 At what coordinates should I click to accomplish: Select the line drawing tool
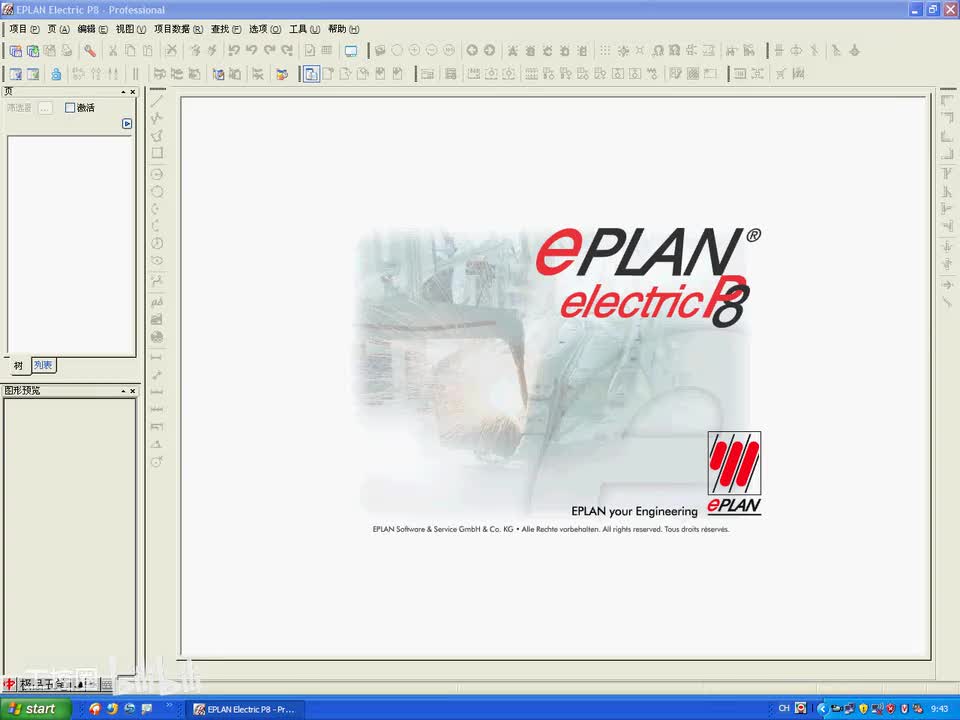(157, 101)
